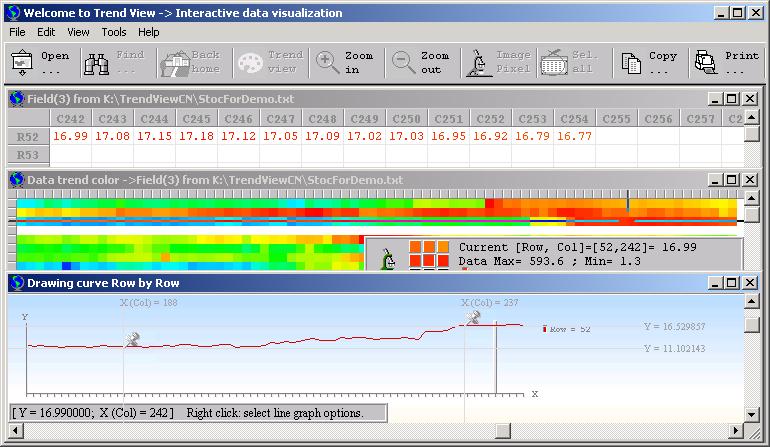Open the Edit menu
Screen dimensions: 770x447
tap(46, 32)
